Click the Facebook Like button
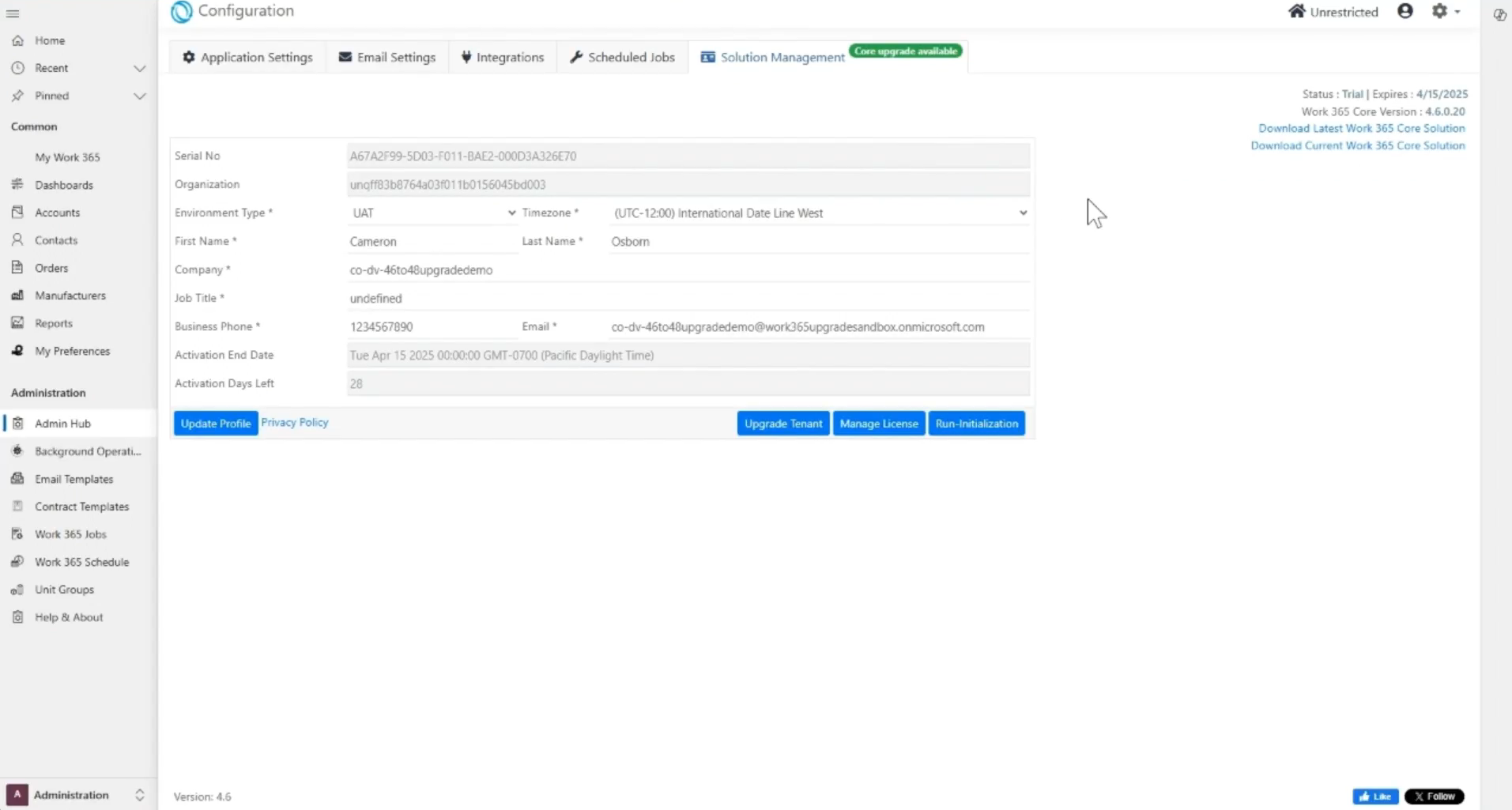 [x=1375, y=797]
